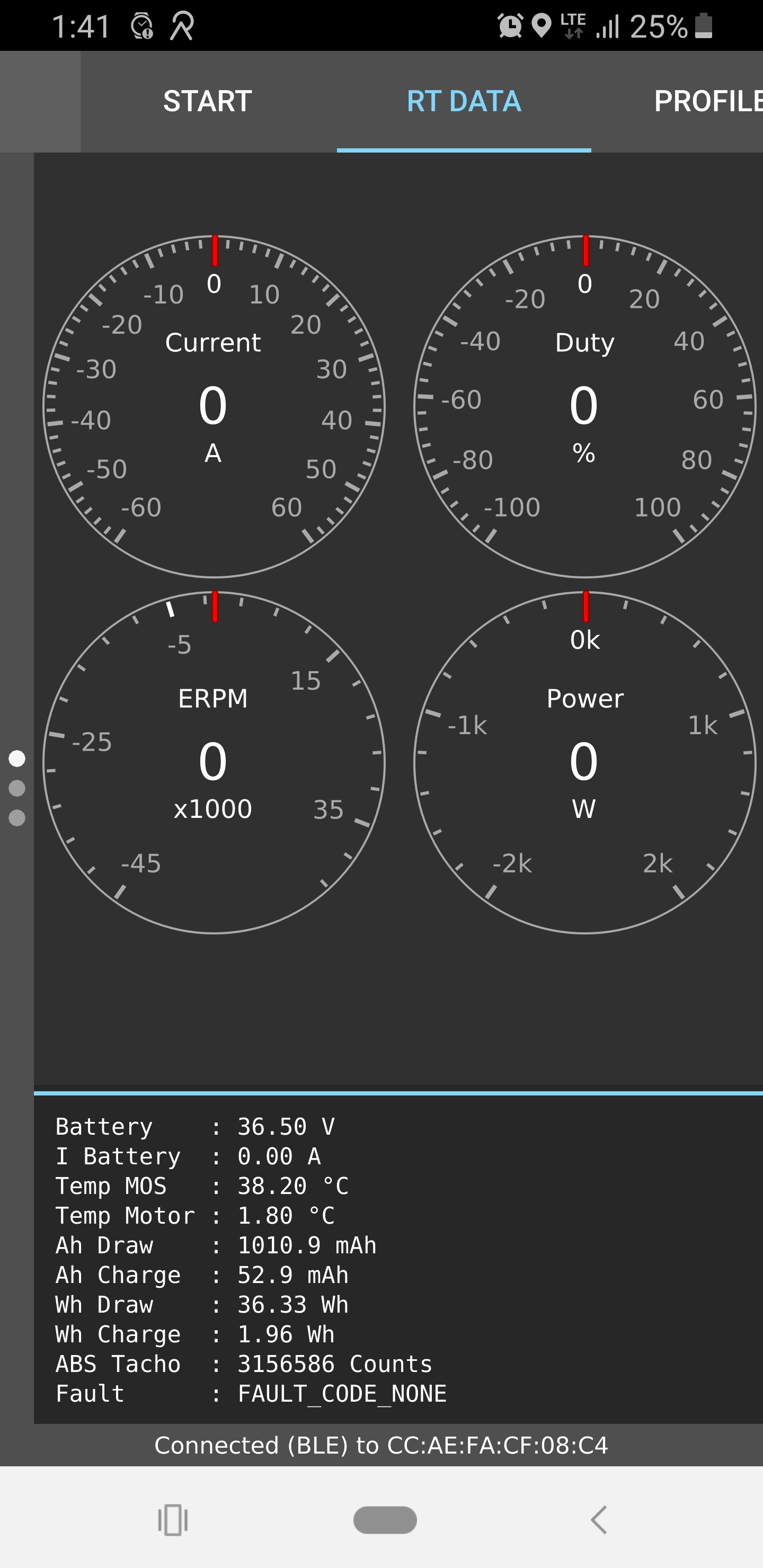Select the RT DATA tab
The width and height of the screenshot is (763, 1568).
(x=464, y=101)
